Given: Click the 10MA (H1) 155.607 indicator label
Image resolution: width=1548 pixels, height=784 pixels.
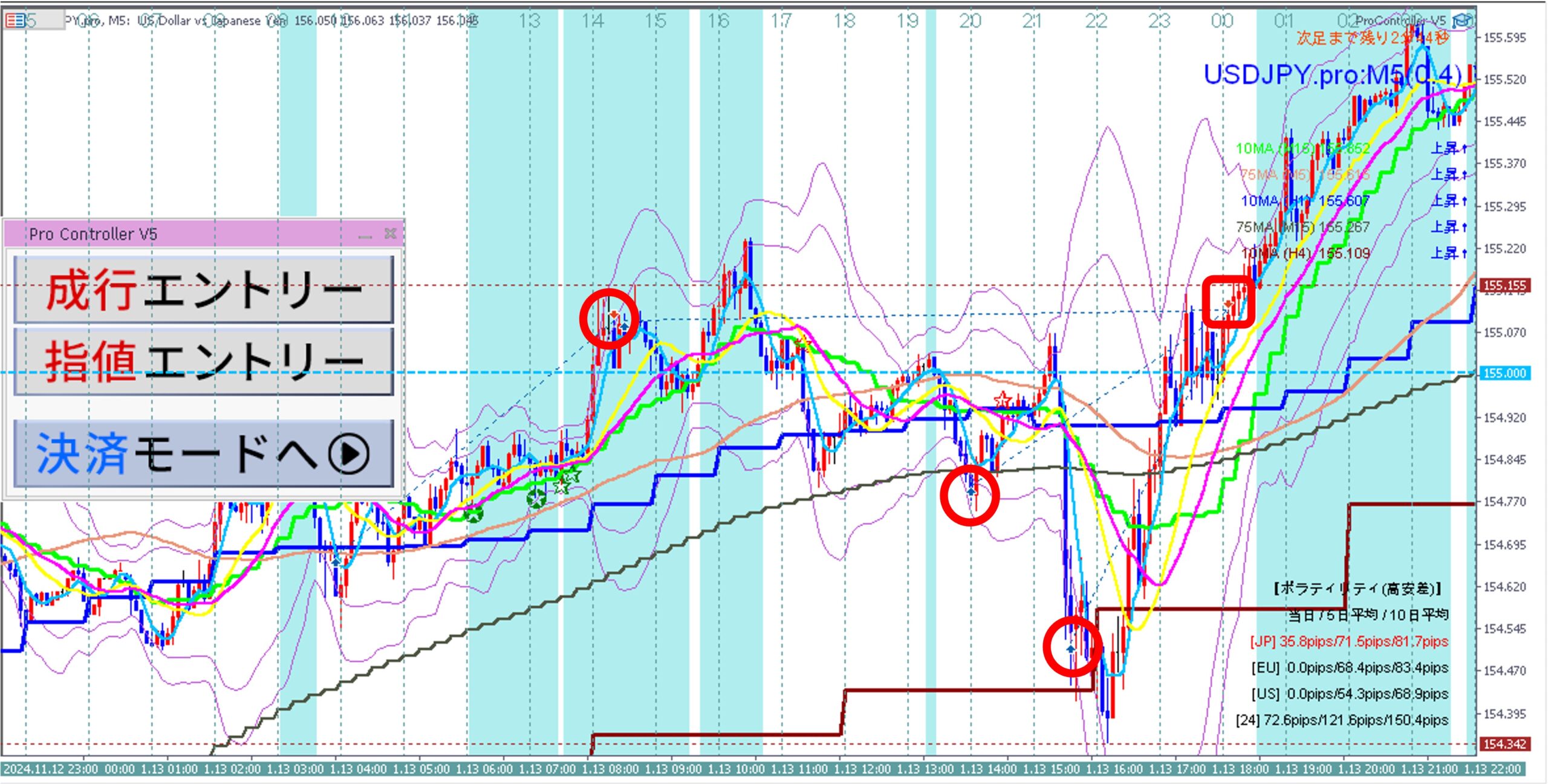Looking at the screenshot, I should pyautogui.click(x=1305, y=201).
